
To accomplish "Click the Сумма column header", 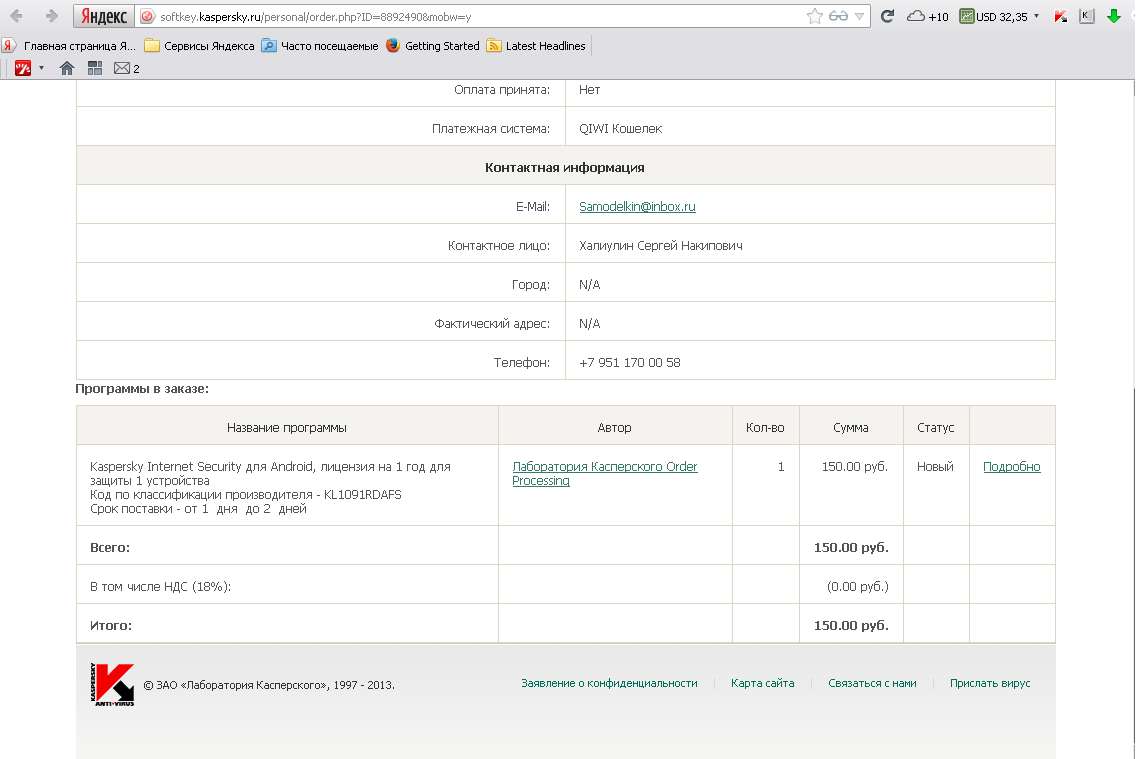I will pyautogui.click(x=851, y=428).
